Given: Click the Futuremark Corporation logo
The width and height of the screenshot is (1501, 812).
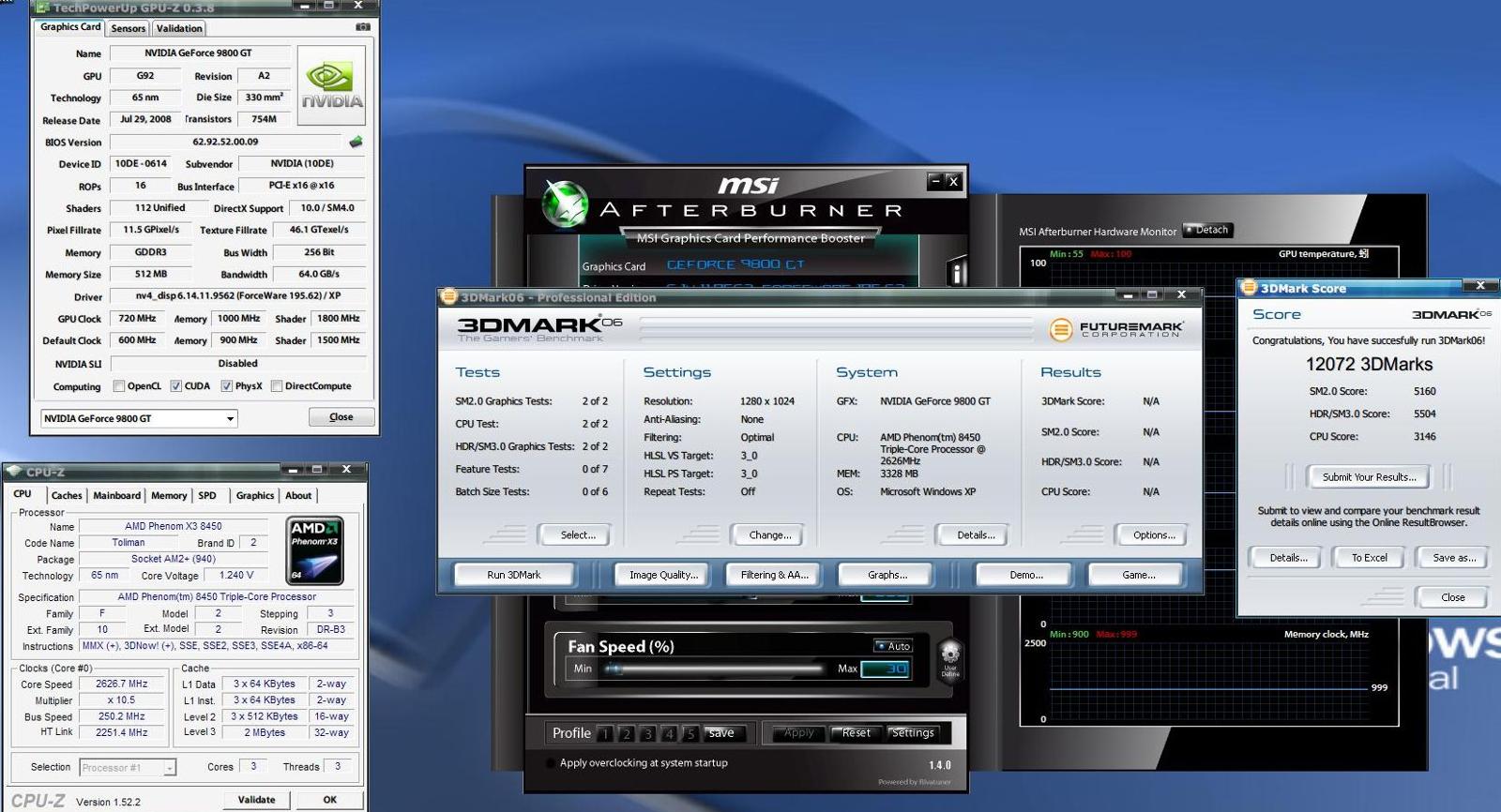Looking at the screenshot, I should point(1115,329).
